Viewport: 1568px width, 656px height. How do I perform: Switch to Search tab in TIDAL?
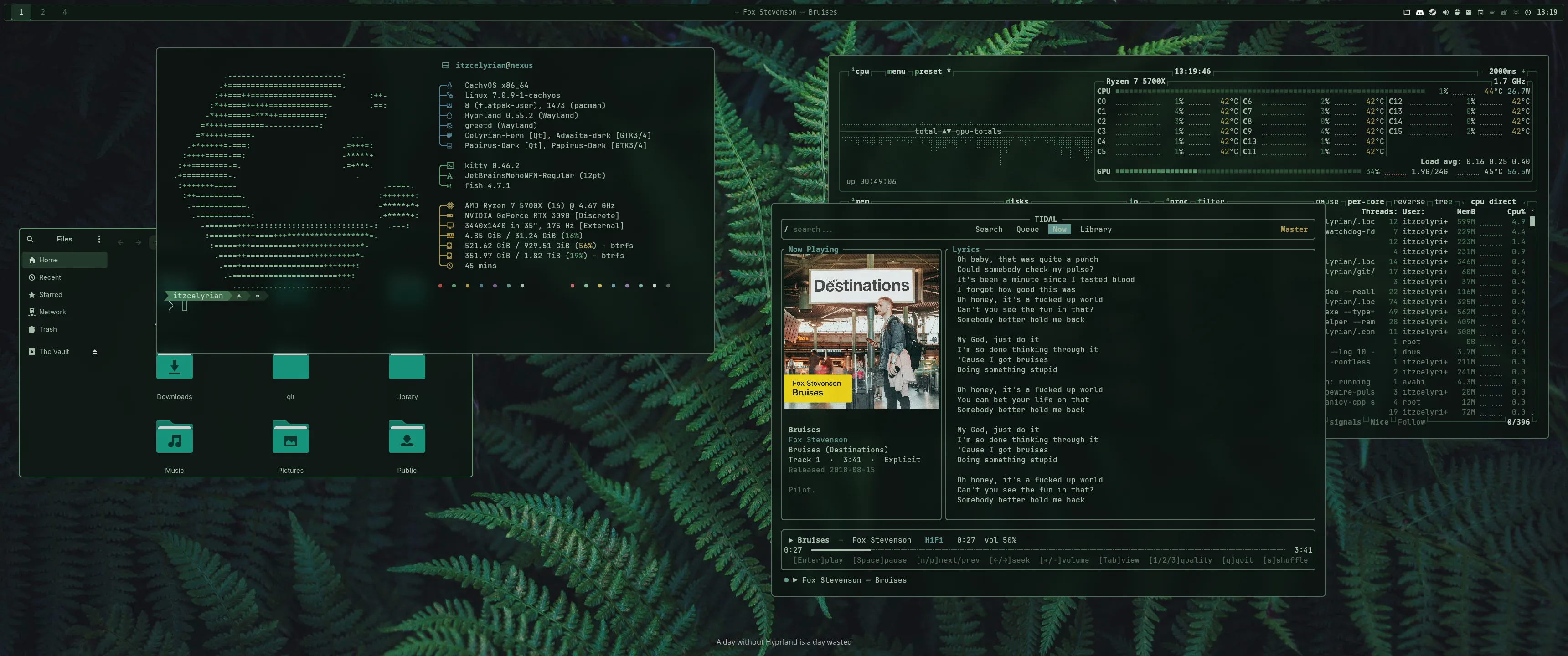coord(989,230)
